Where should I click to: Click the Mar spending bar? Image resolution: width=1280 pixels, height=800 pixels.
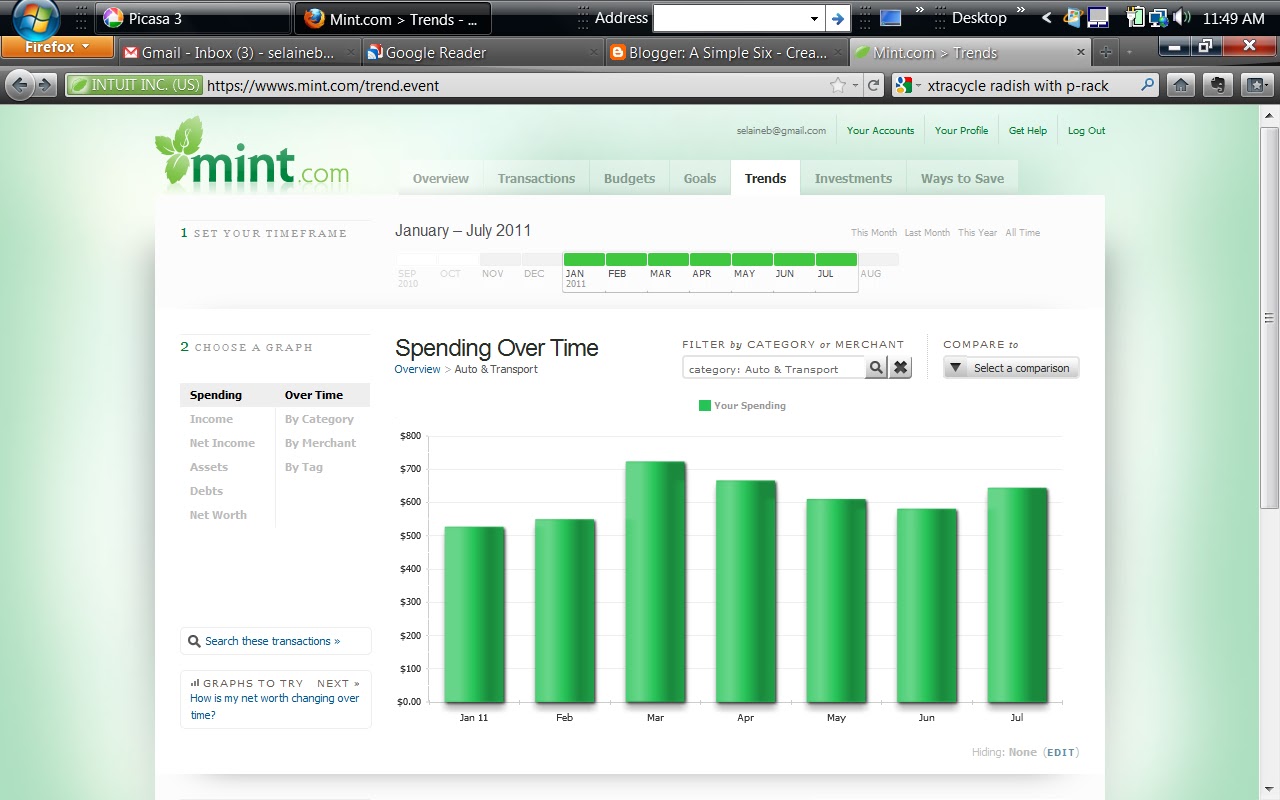point(655,582)
